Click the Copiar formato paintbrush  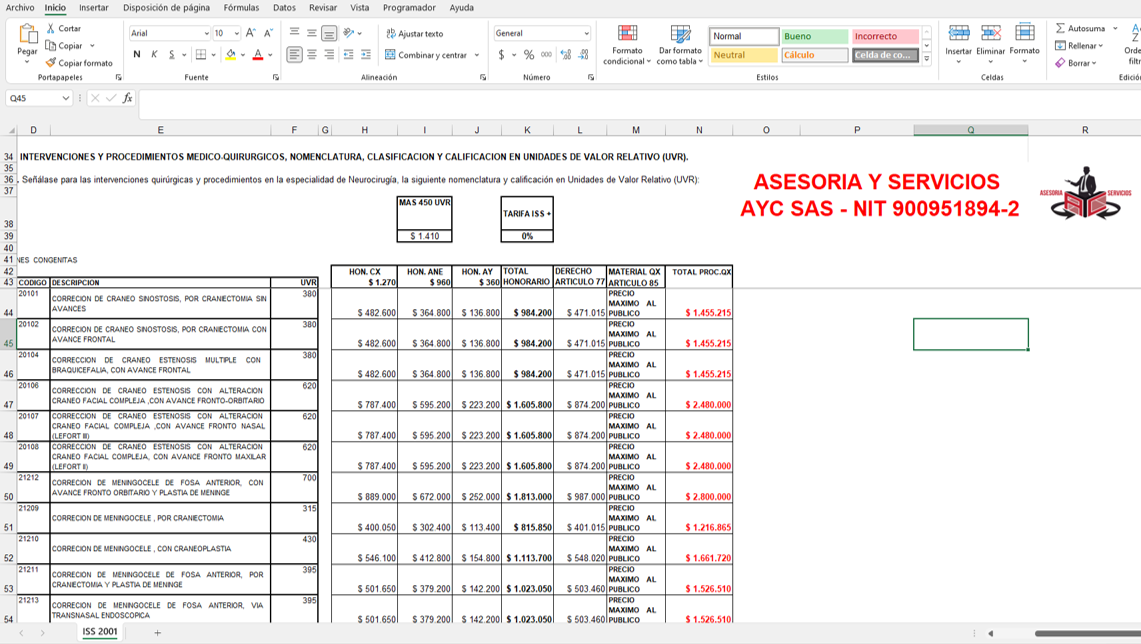pos(51,63)
